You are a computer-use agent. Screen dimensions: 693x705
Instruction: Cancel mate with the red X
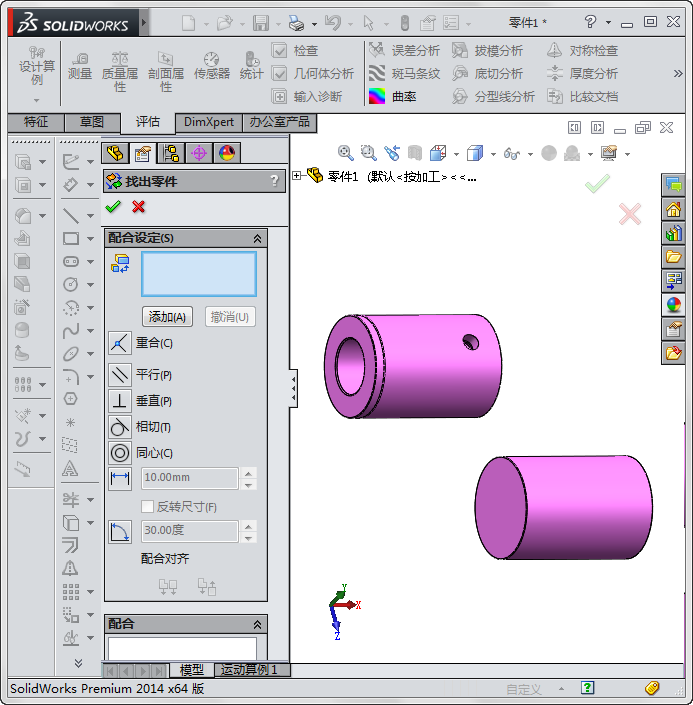click(x=138, y=207)
